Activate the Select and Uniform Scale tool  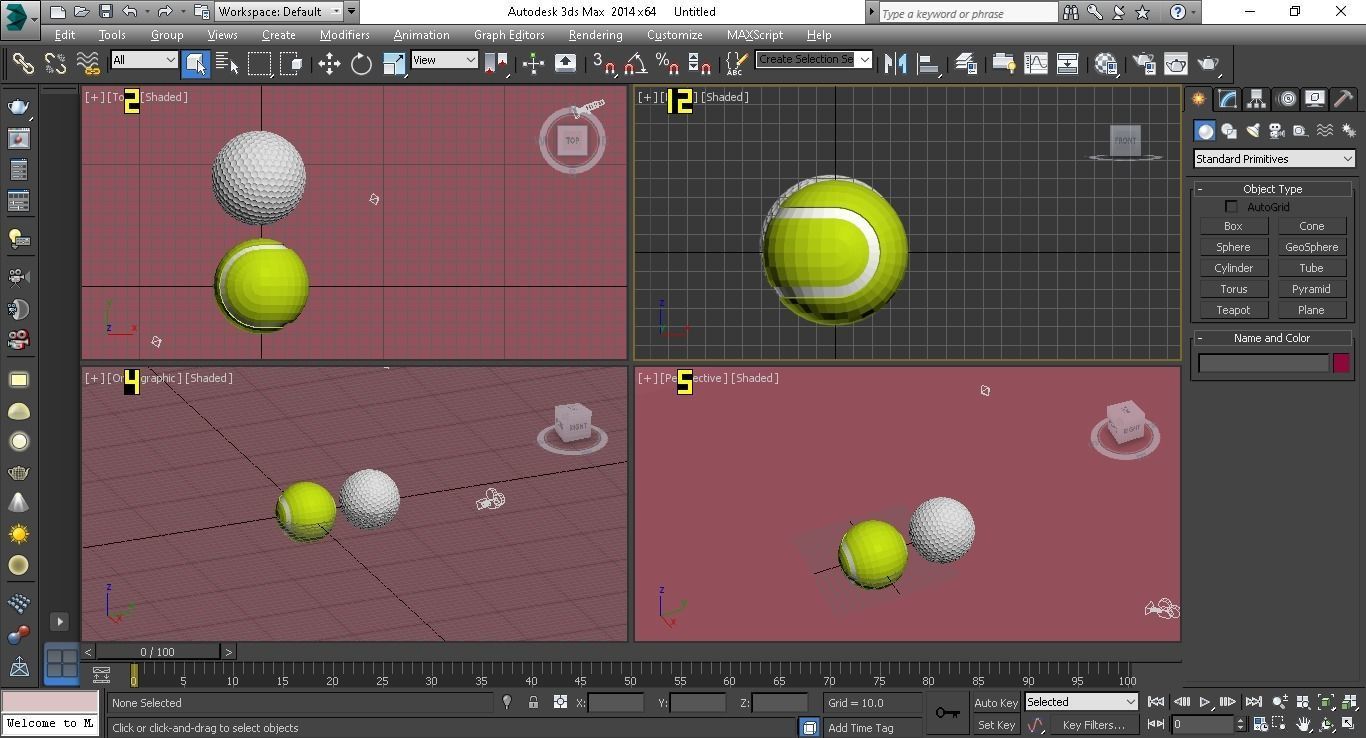(394, 64)
